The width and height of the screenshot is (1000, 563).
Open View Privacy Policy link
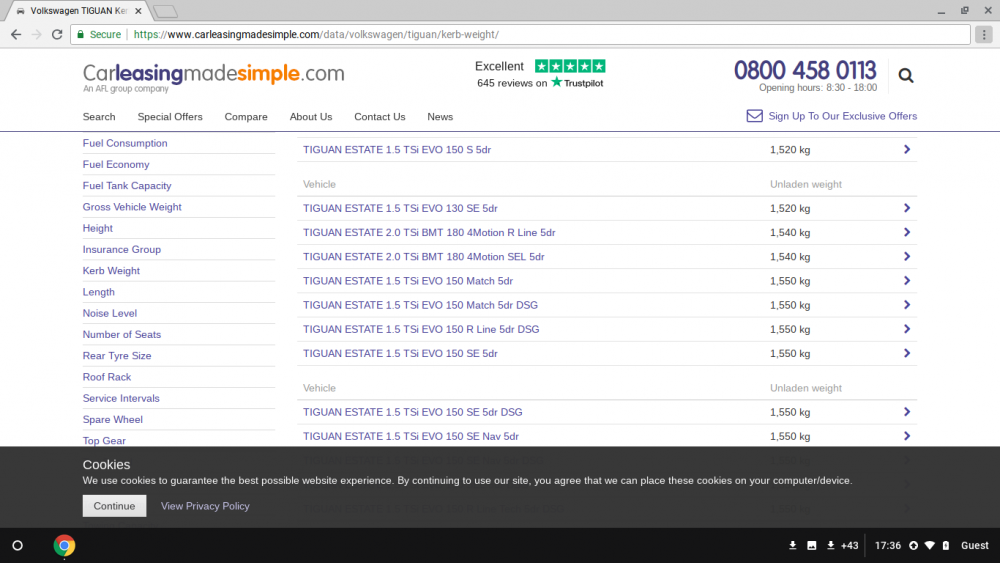[205, 506]
